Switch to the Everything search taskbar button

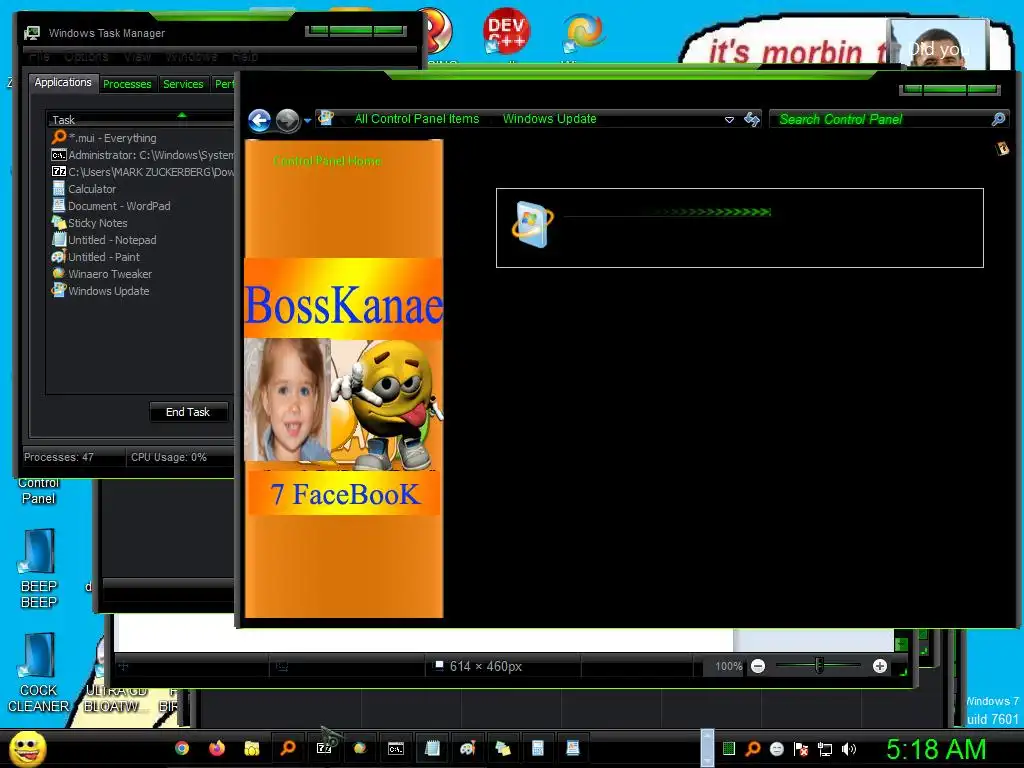(287, 748)
